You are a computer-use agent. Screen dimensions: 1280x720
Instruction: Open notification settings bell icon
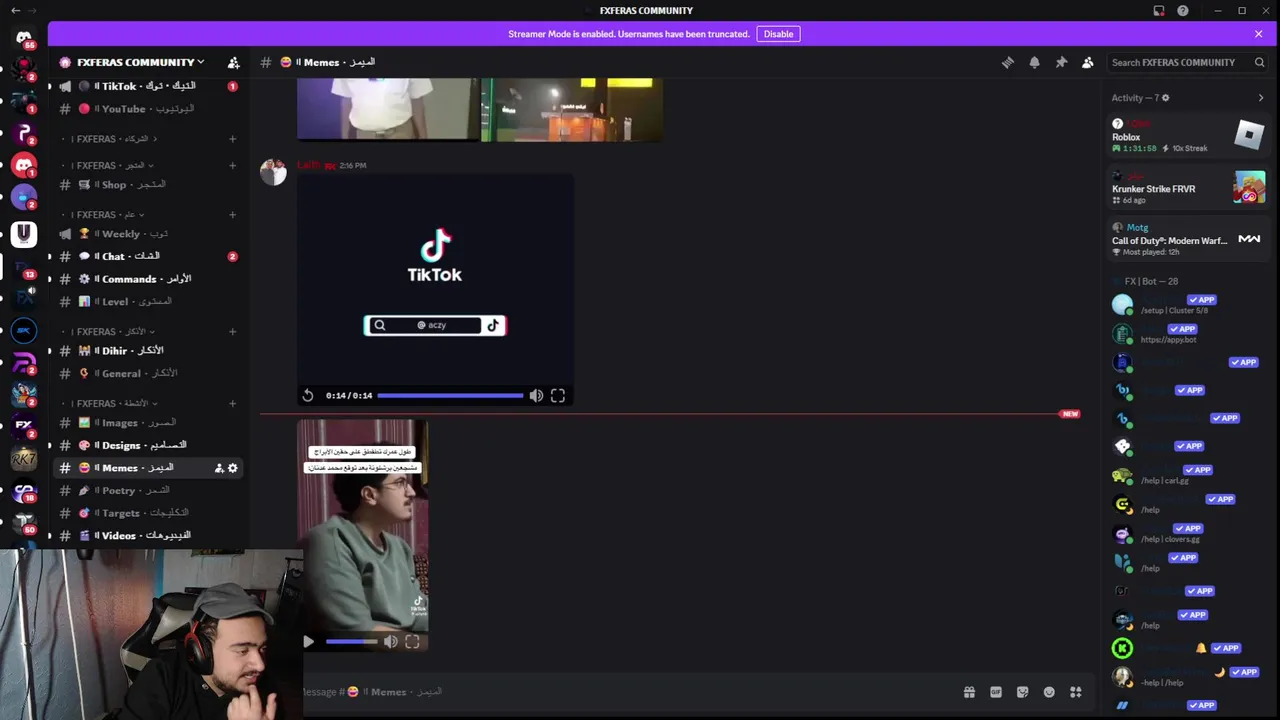click(1034, 62)
